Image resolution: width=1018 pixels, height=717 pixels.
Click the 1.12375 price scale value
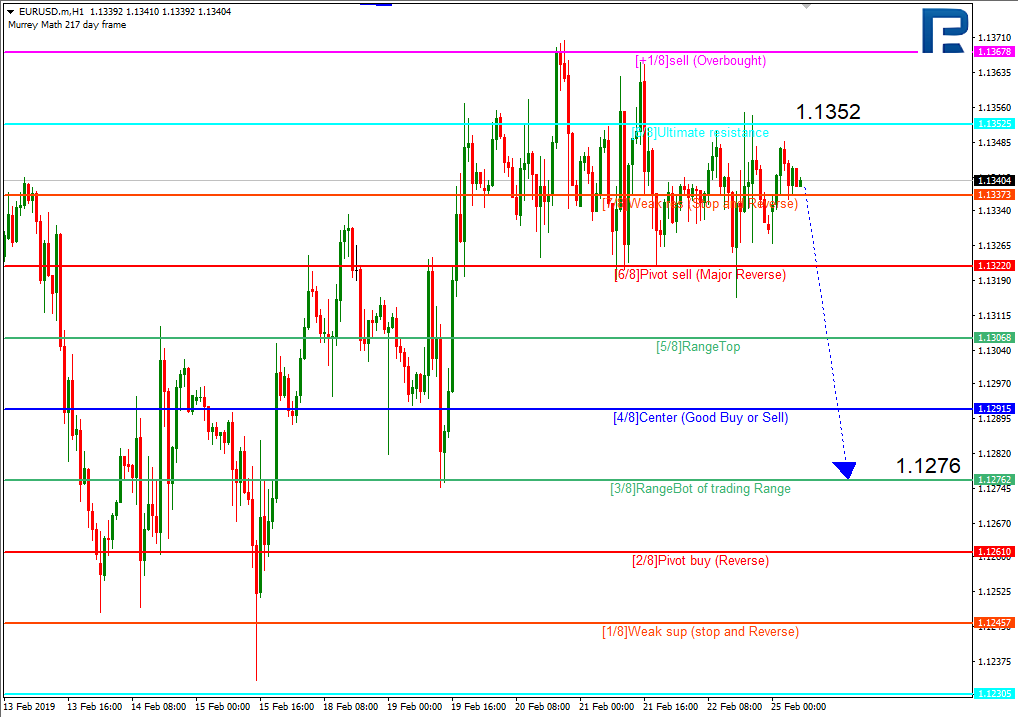[995, 661]
